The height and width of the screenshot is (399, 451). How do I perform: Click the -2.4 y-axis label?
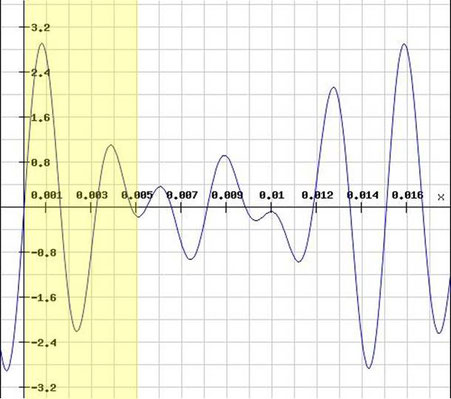coord(43,343)
